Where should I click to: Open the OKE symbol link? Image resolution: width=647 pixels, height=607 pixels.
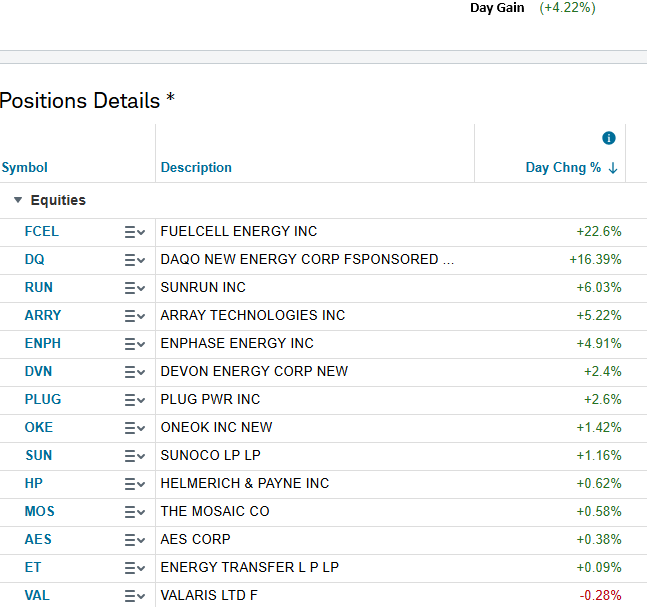(x=39, y=427)
